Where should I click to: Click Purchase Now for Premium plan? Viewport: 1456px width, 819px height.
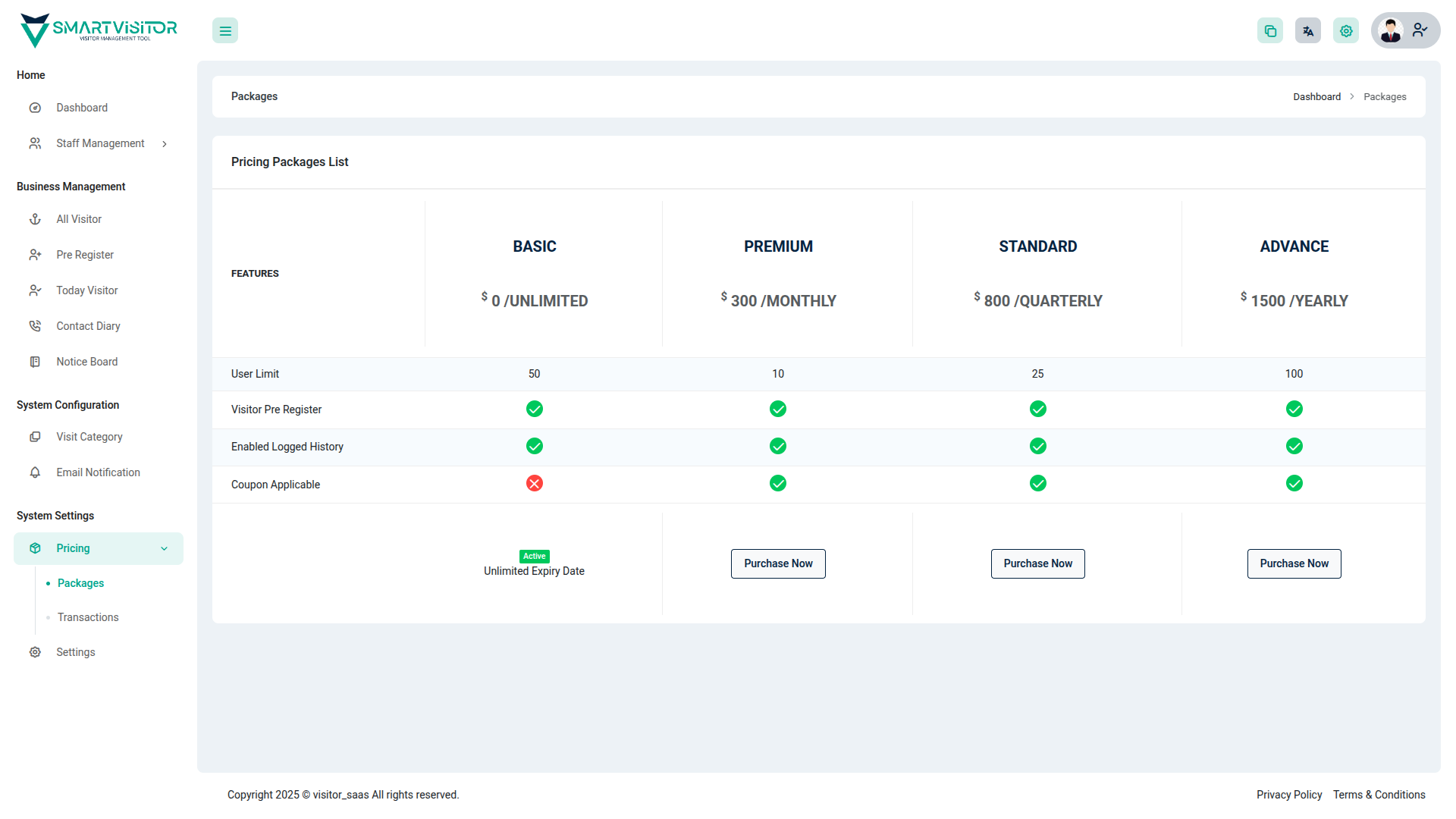pos(778,563)
